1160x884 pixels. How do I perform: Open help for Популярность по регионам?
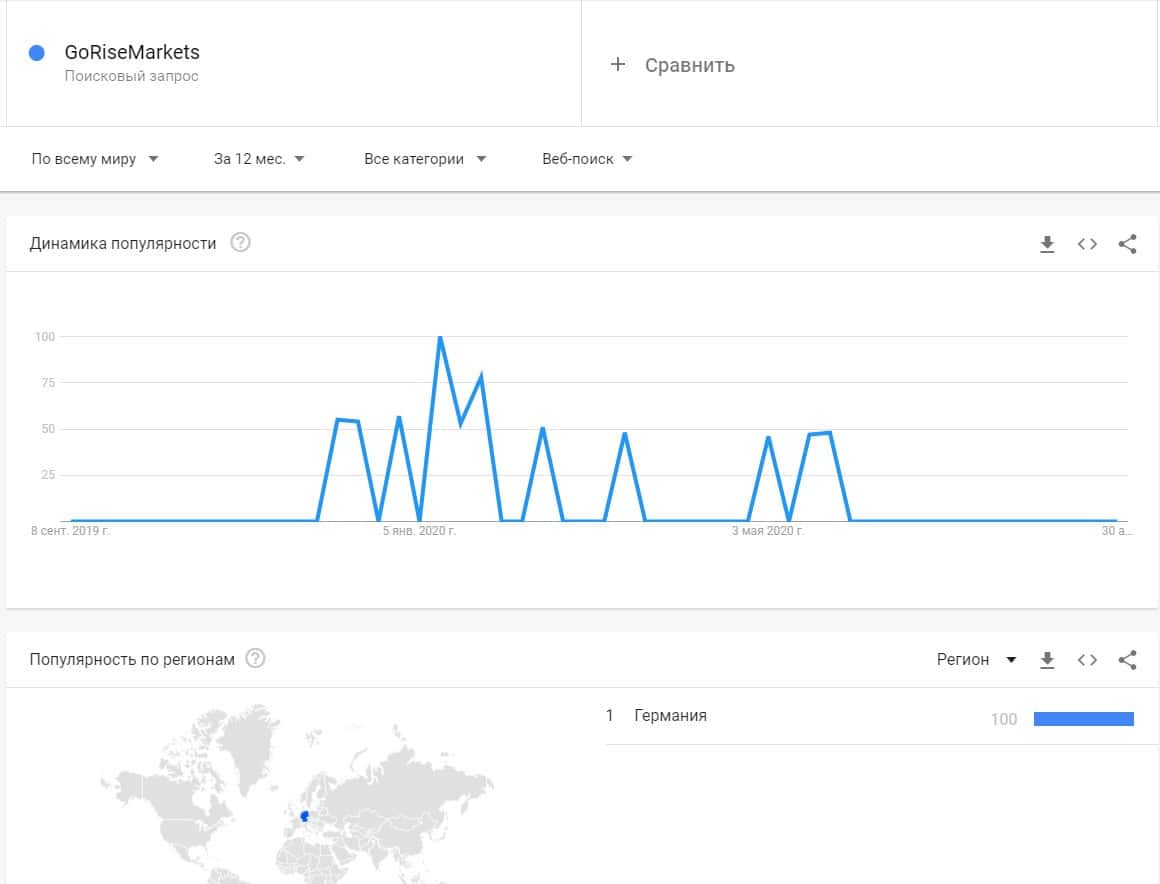[255, 659]
